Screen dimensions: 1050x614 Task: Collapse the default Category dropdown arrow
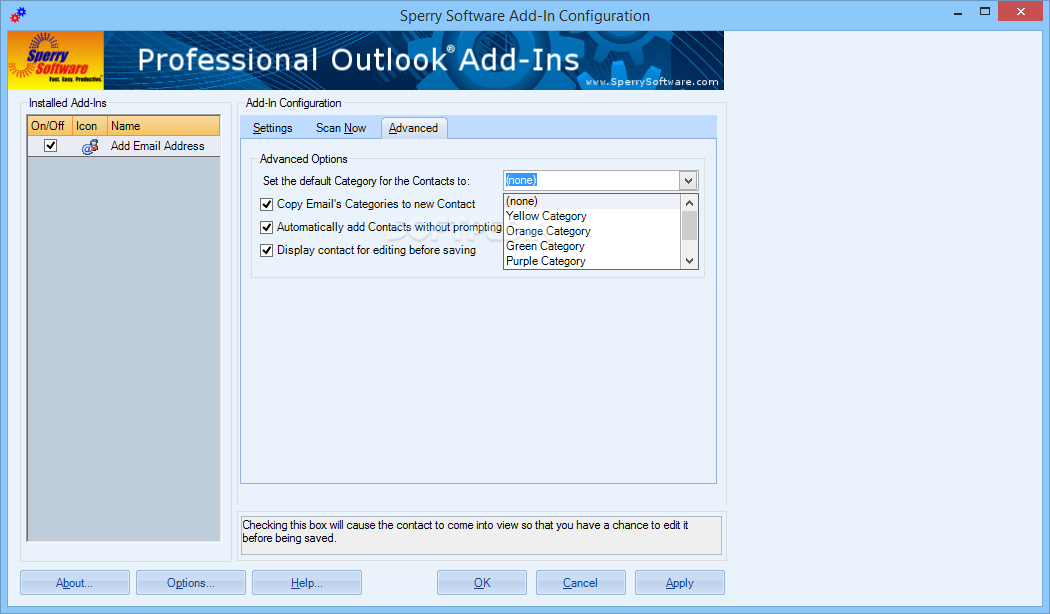coord(688,180)
